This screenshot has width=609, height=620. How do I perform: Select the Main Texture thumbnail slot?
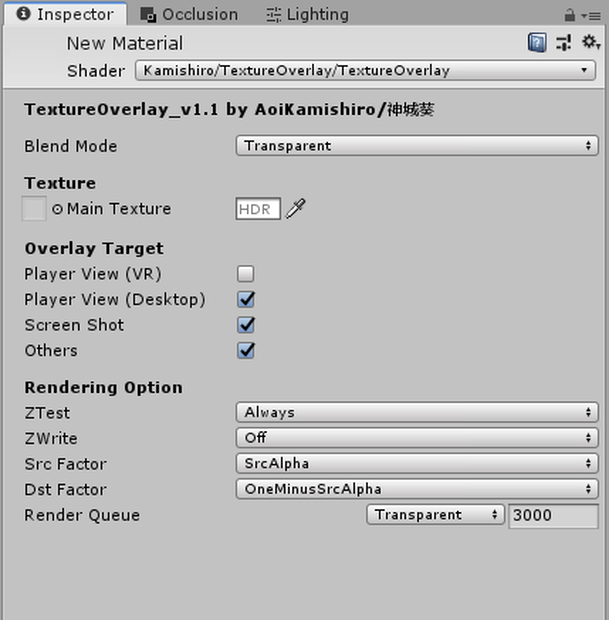coord(34,208)
